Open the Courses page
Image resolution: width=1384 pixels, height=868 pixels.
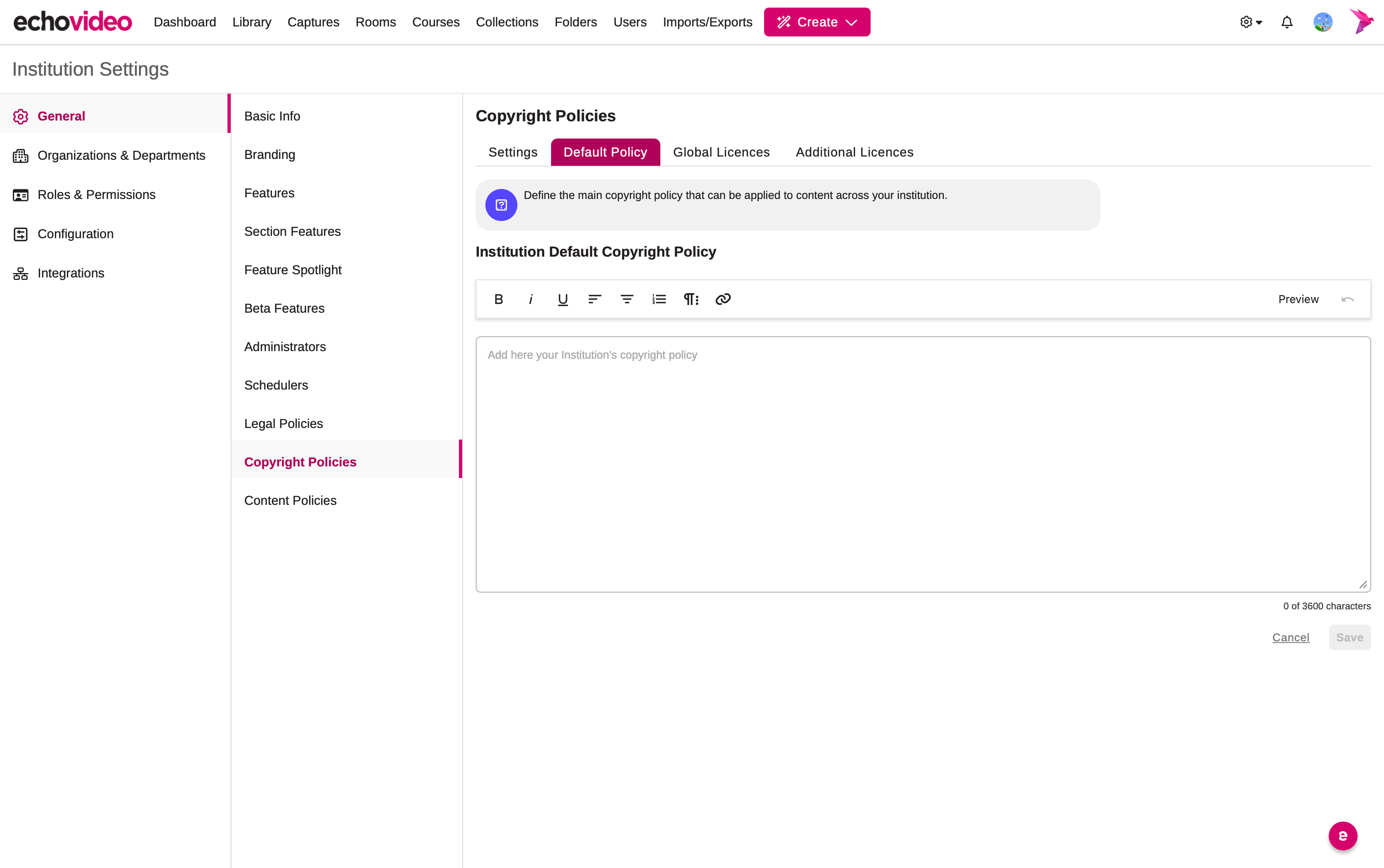coord(436,22)
